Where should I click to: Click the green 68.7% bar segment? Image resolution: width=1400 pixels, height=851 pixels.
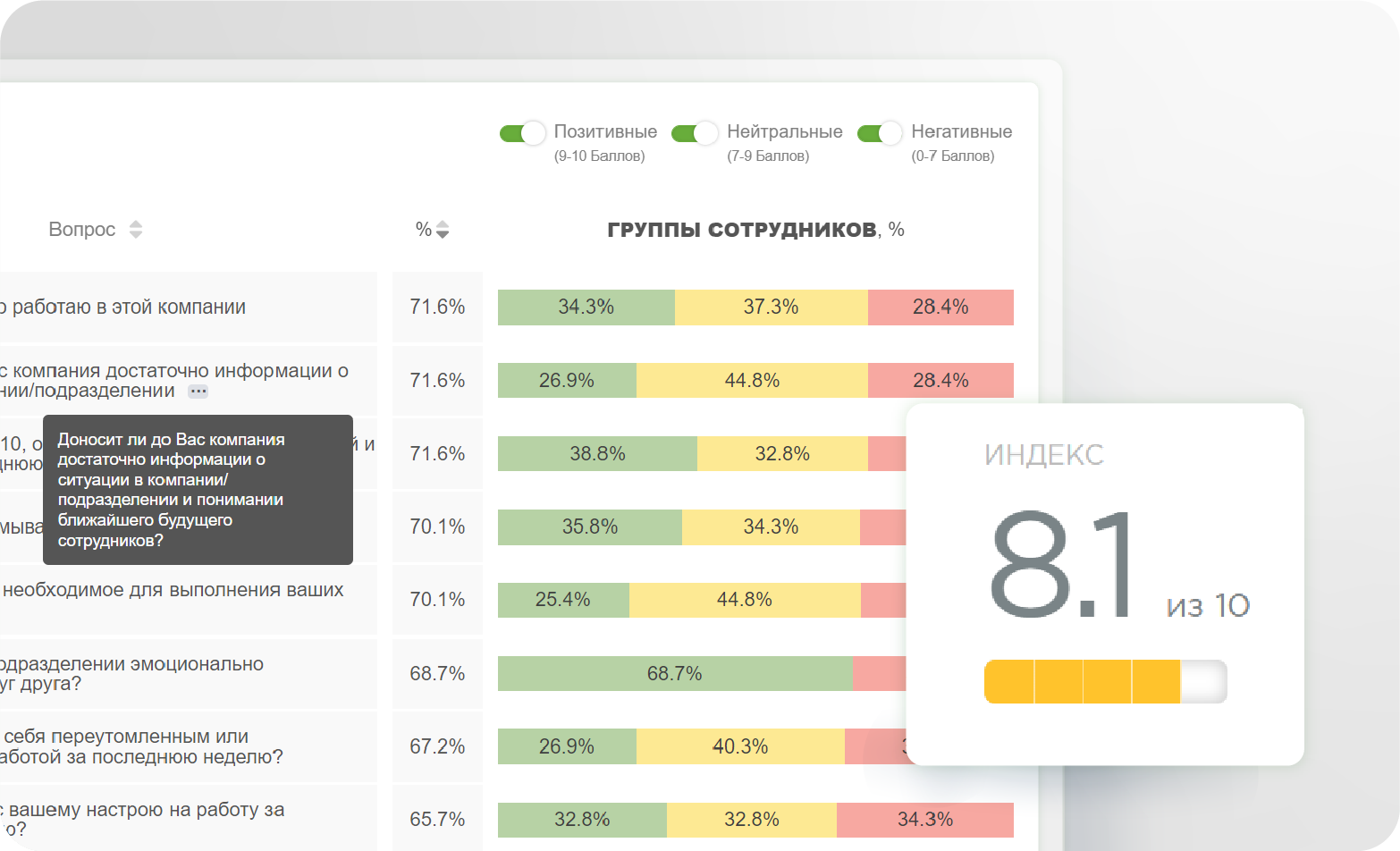coord(674,673)
